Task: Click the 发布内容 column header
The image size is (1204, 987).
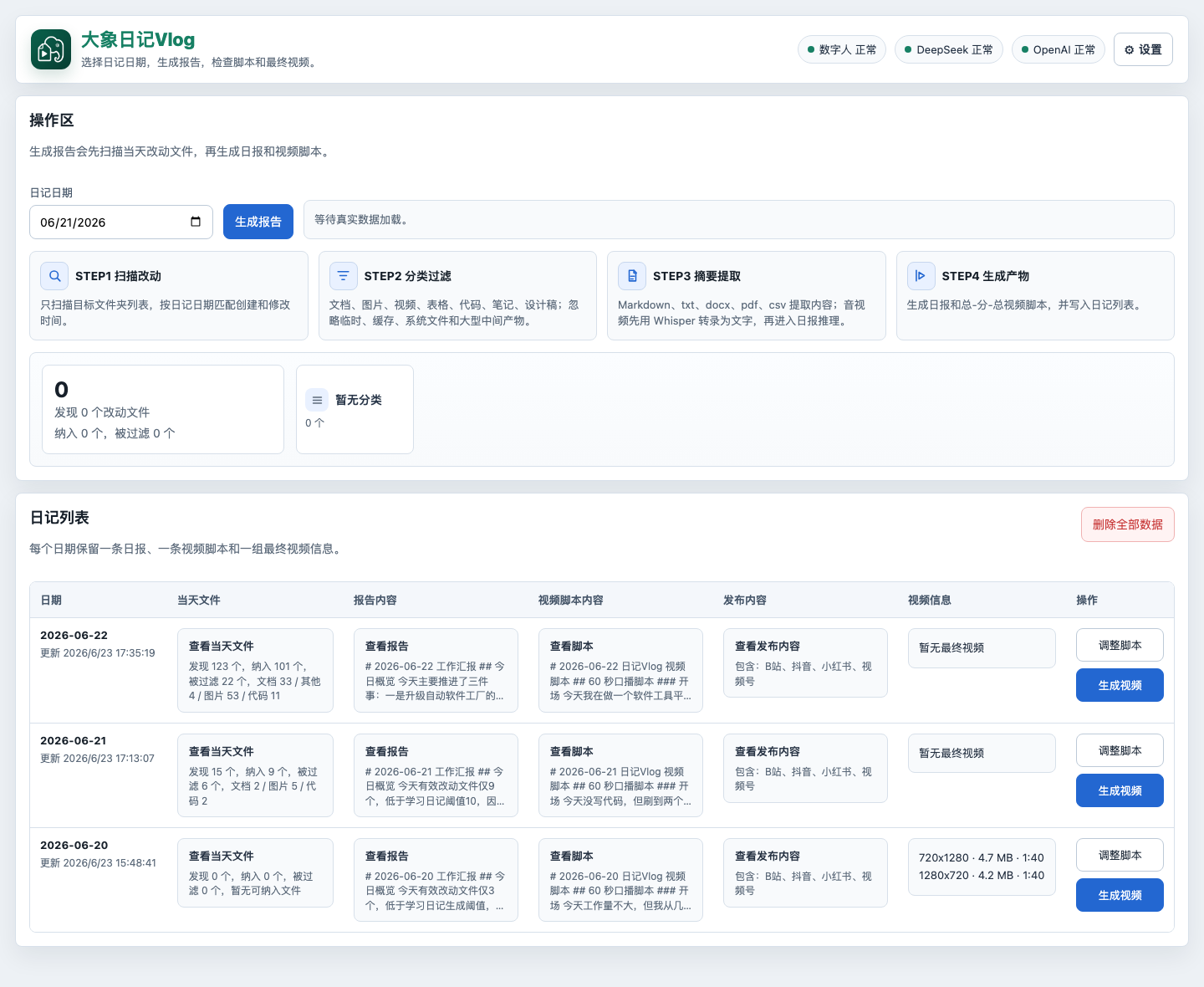Action: (744, 600)
